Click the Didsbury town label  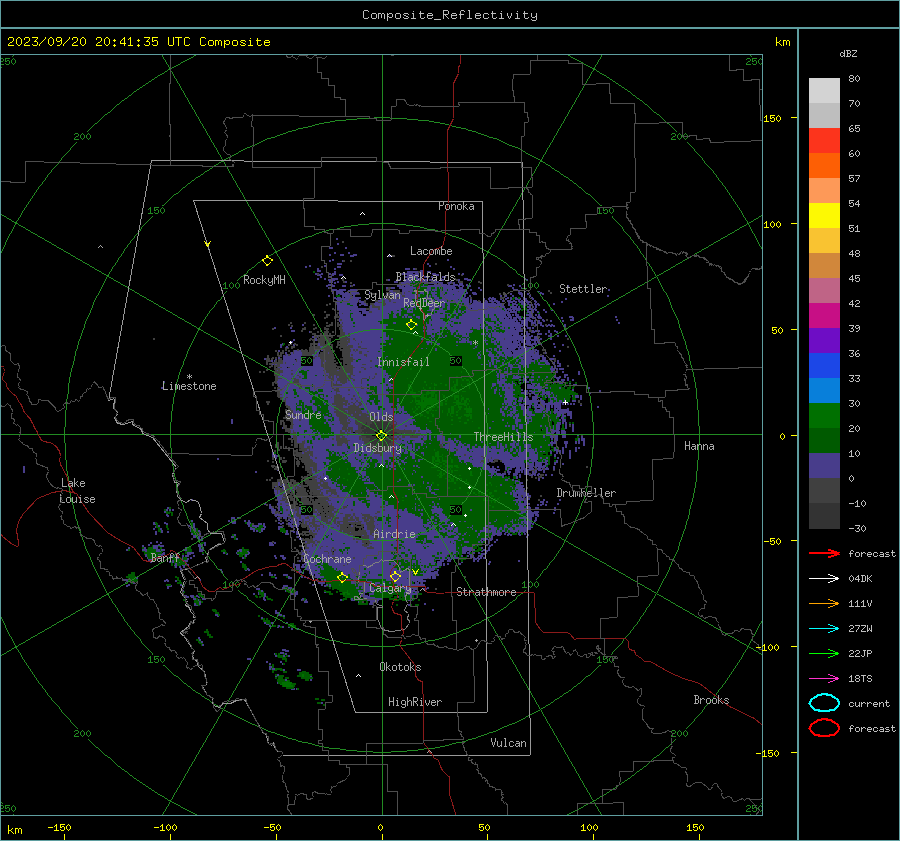377,448
